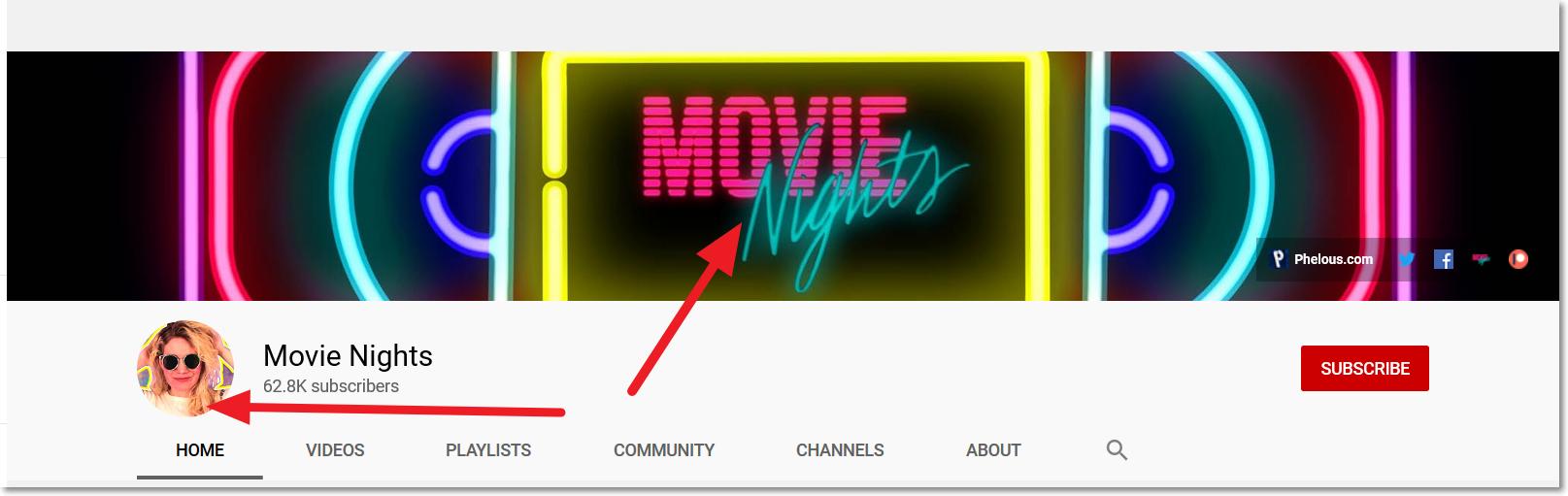Click the Movie Nights logo link icon
The image size is (1568, 496).
click(x=1481, y=259)
